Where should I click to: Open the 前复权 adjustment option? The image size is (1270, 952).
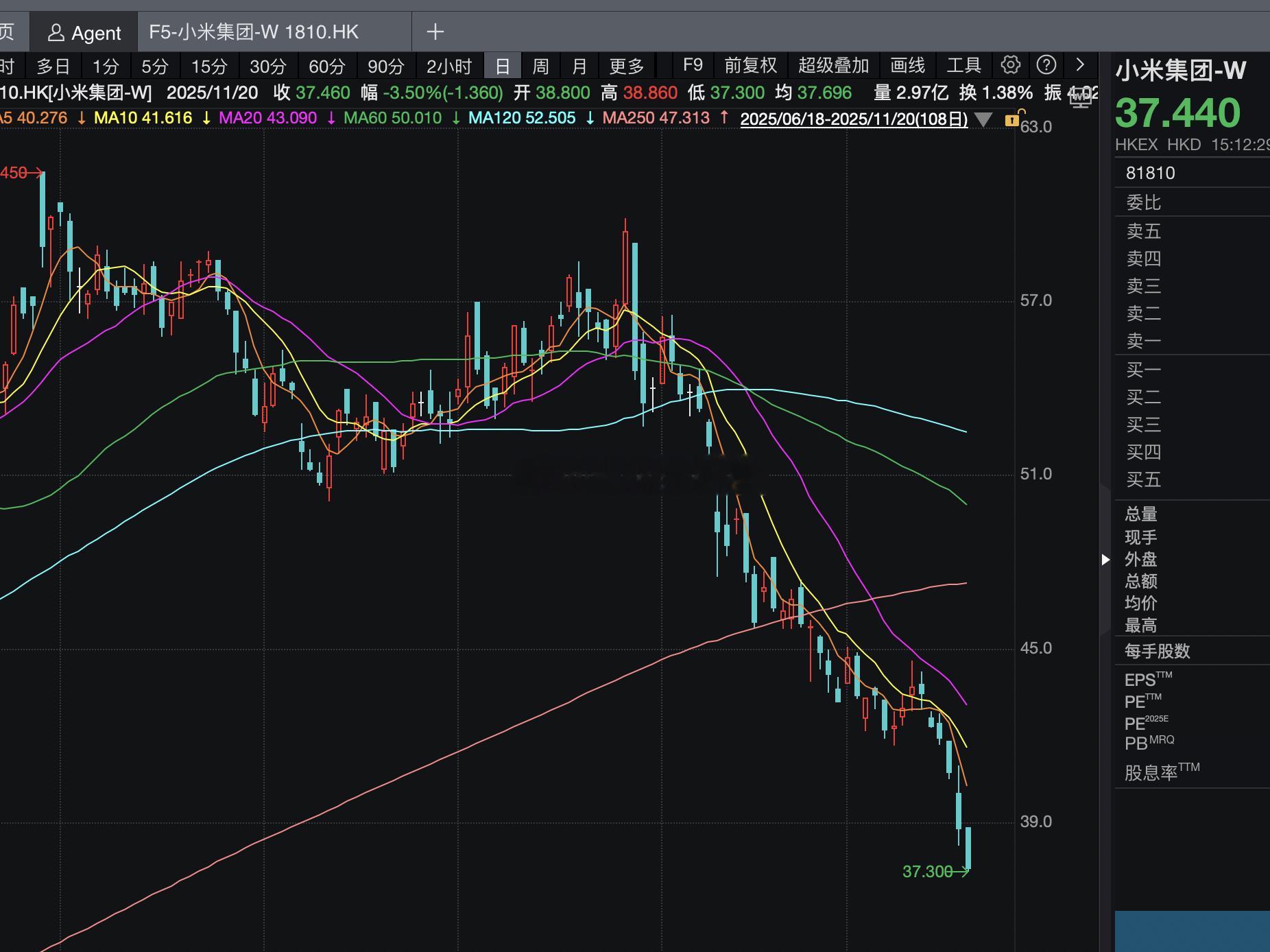tap(750, 66)
